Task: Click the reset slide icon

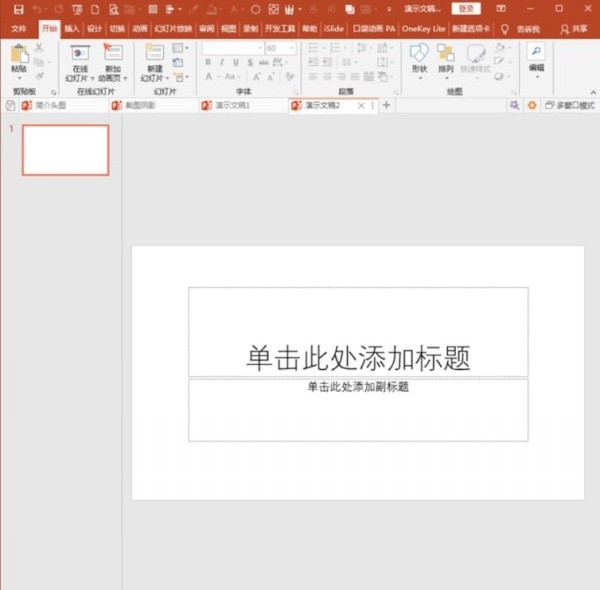Action: tap(178, 62)
